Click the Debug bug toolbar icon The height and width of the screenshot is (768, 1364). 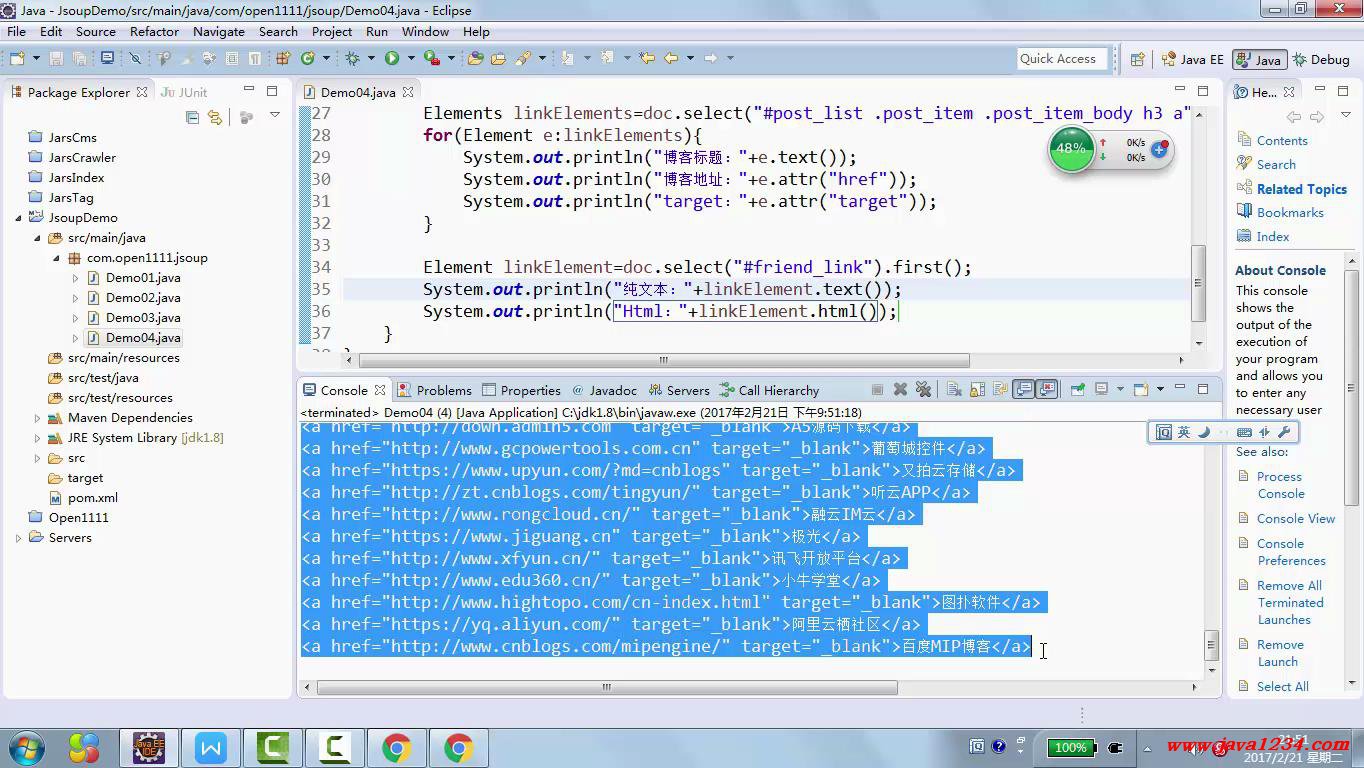[x=352, y=58]
